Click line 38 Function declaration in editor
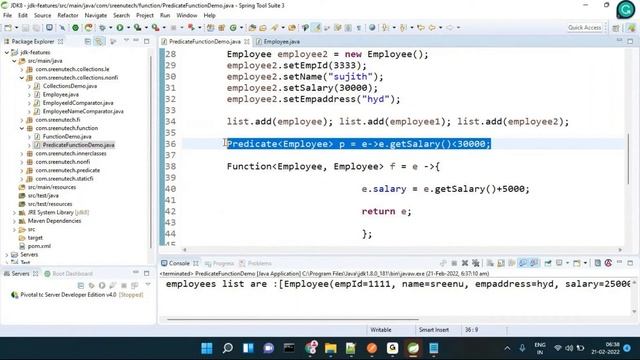The height and width of the screenshot is (360, 640). coord(333,167)
